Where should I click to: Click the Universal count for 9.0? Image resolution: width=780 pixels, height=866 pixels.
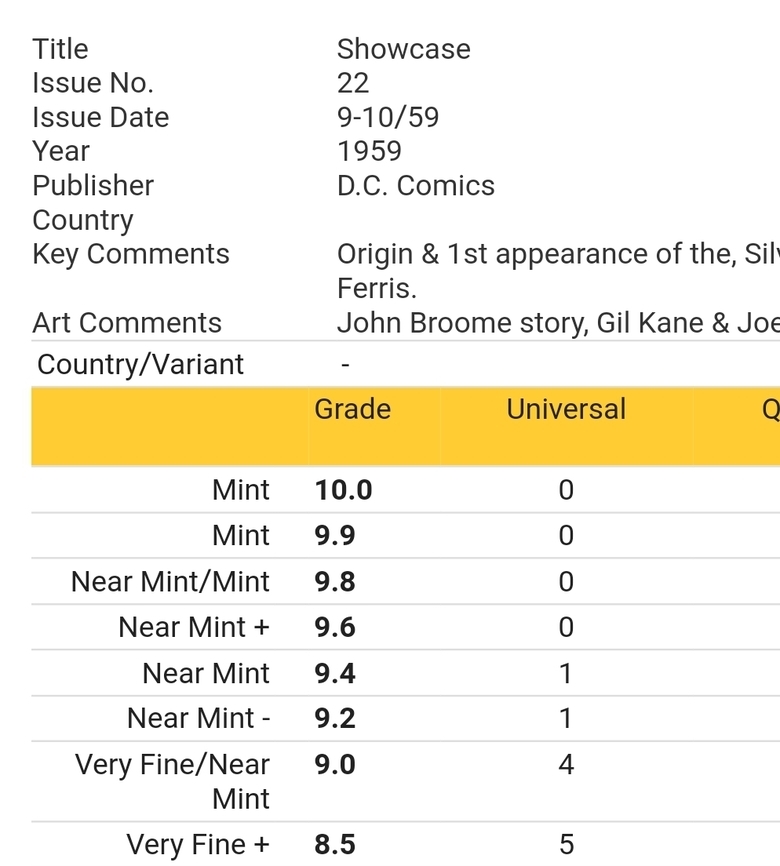[566, 764]
